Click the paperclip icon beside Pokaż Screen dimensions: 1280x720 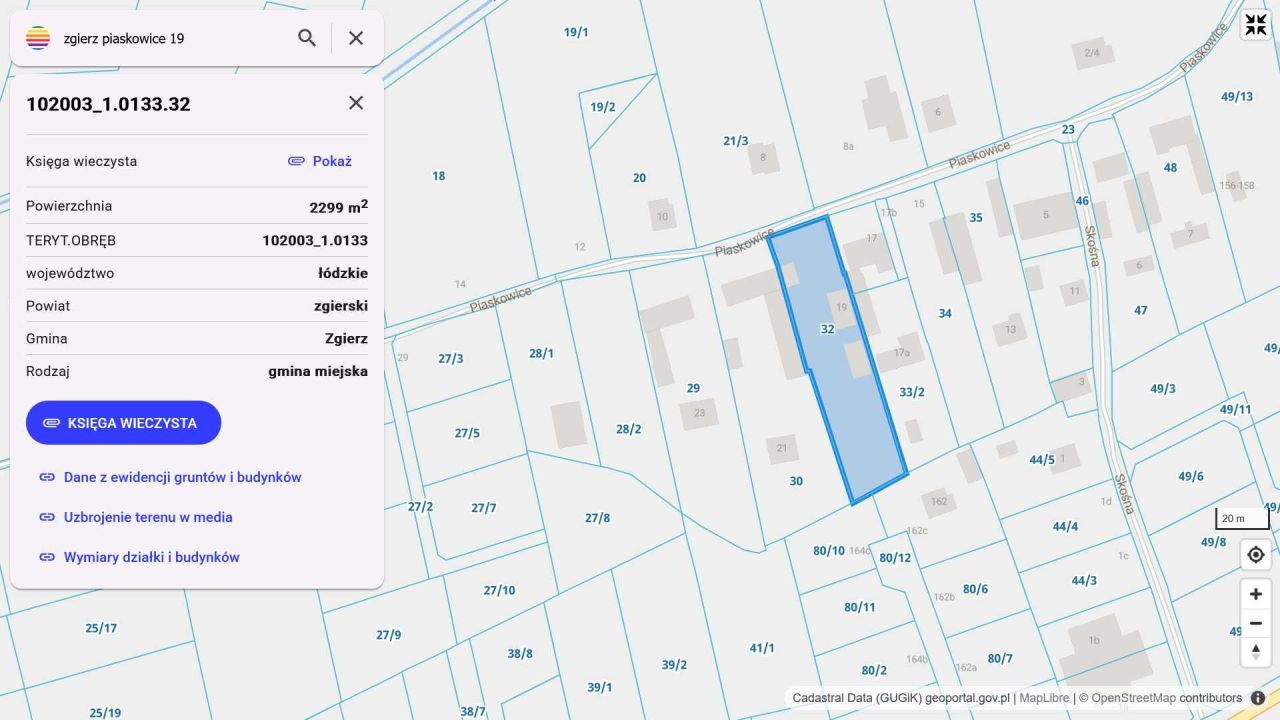[296, 161]
